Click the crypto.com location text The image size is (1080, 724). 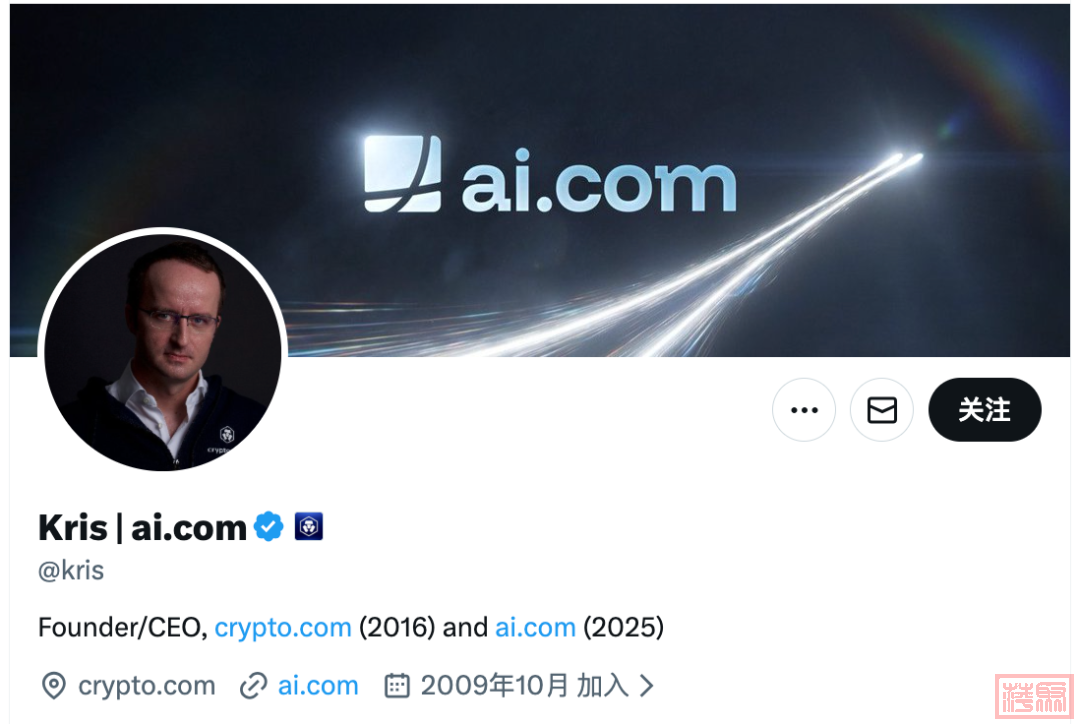click(147, 686)
